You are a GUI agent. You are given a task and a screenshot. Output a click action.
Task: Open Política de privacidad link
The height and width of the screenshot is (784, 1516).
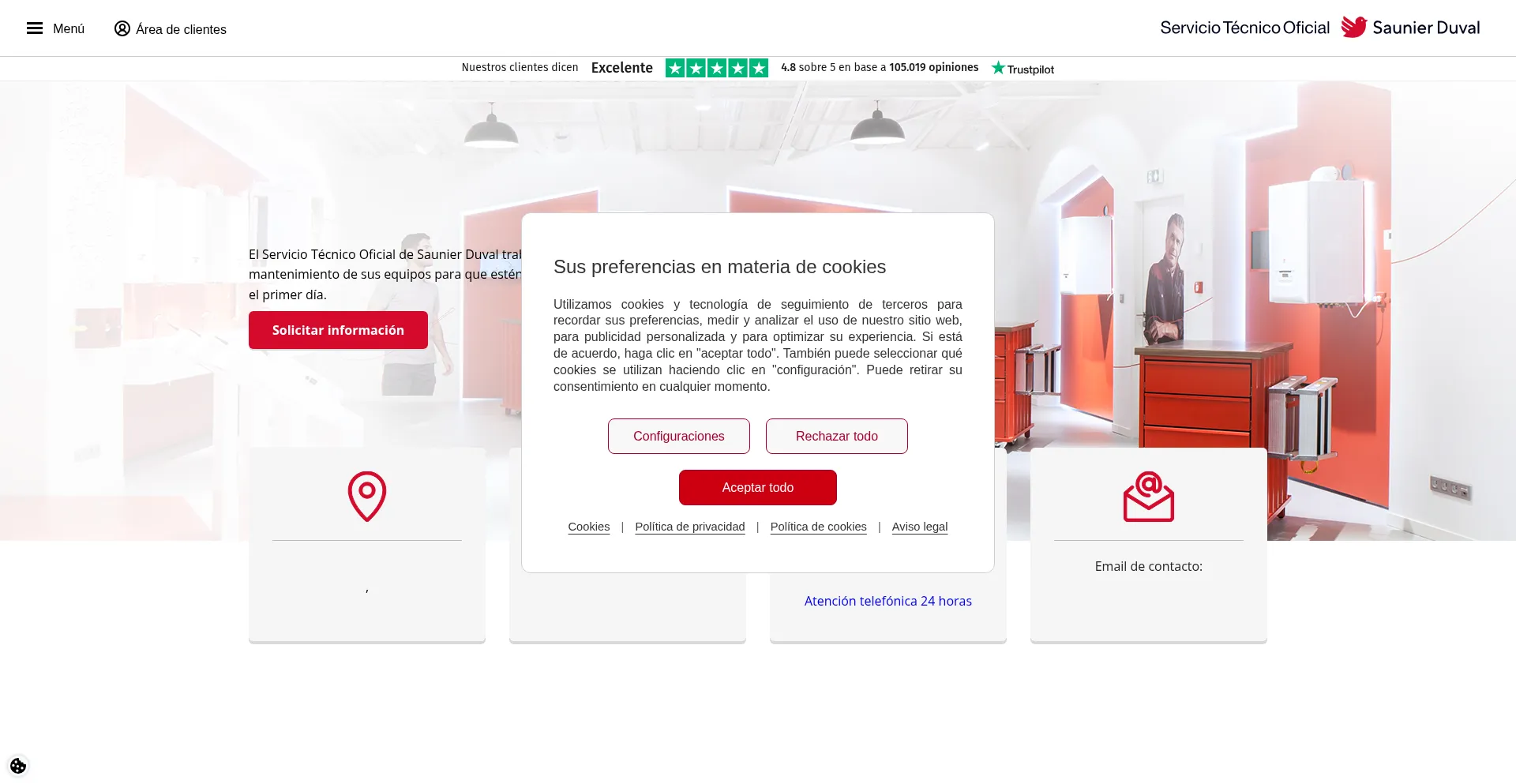pos(690,527)
